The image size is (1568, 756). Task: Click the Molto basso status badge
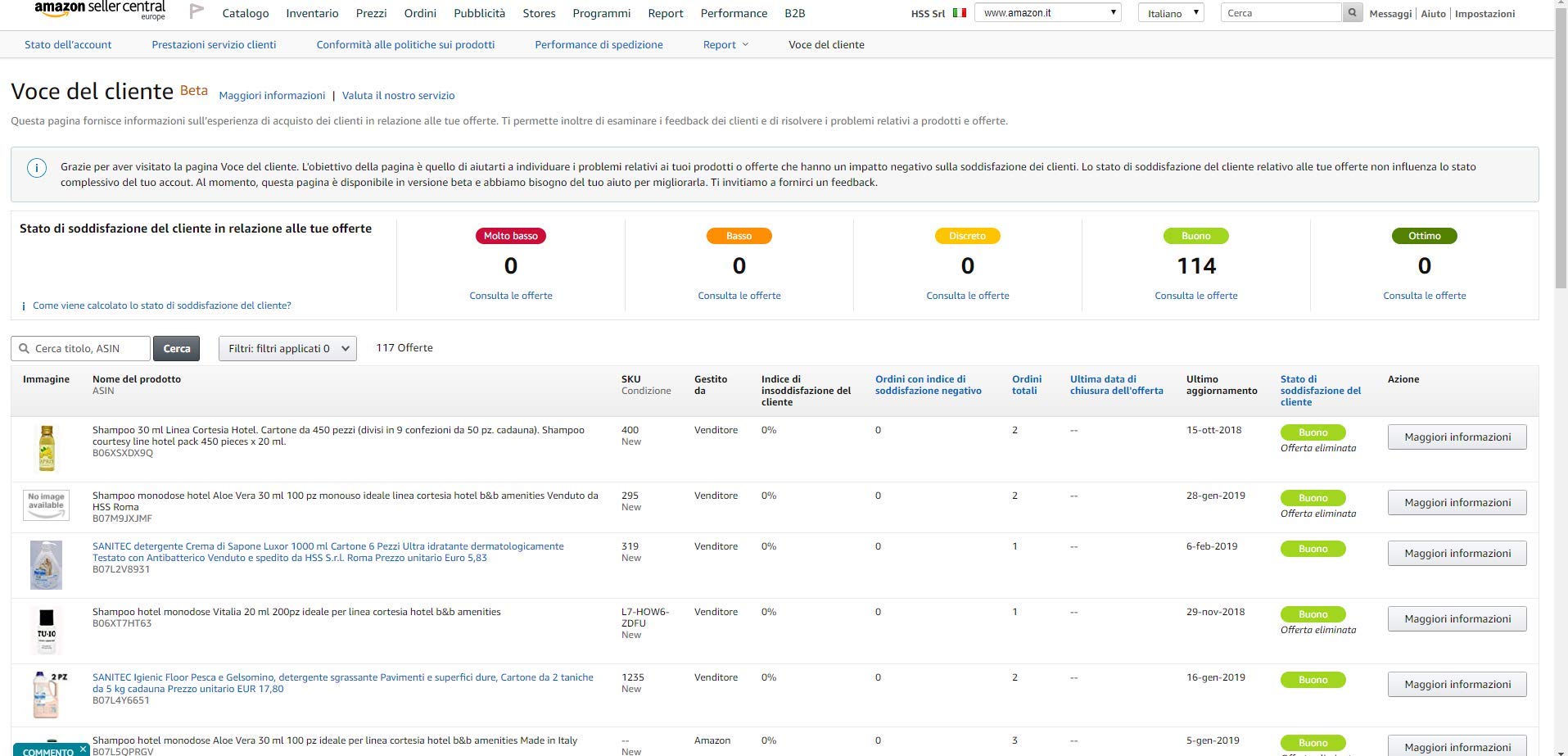pos(511,236)
